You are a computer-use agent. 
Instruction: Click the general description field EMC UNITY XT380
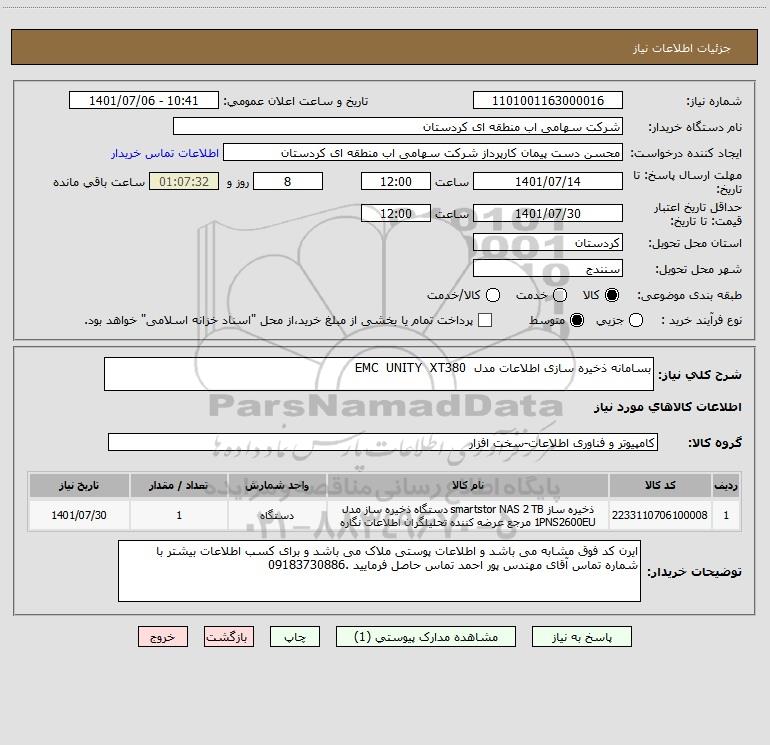click(x=379, y=374)
